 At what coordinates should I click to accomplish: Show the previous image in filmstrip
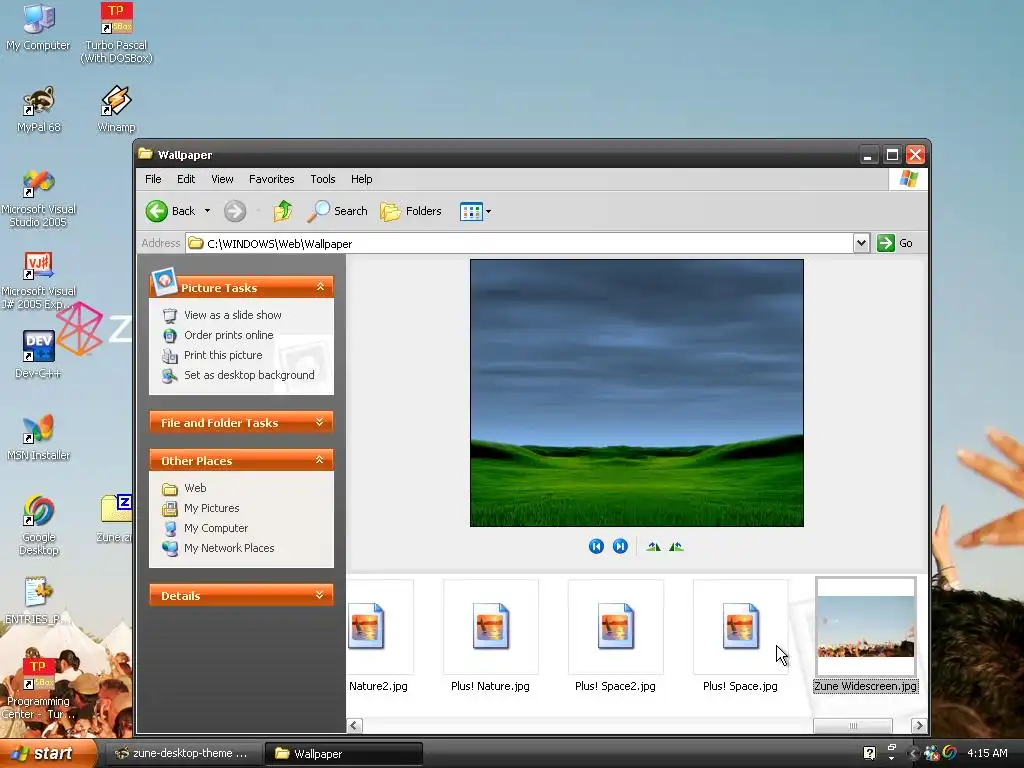[596, 546]
